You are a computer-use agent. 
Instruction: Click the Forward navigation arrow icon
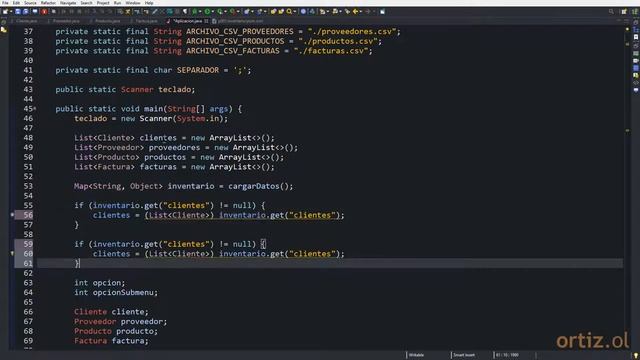pos(368,11)
